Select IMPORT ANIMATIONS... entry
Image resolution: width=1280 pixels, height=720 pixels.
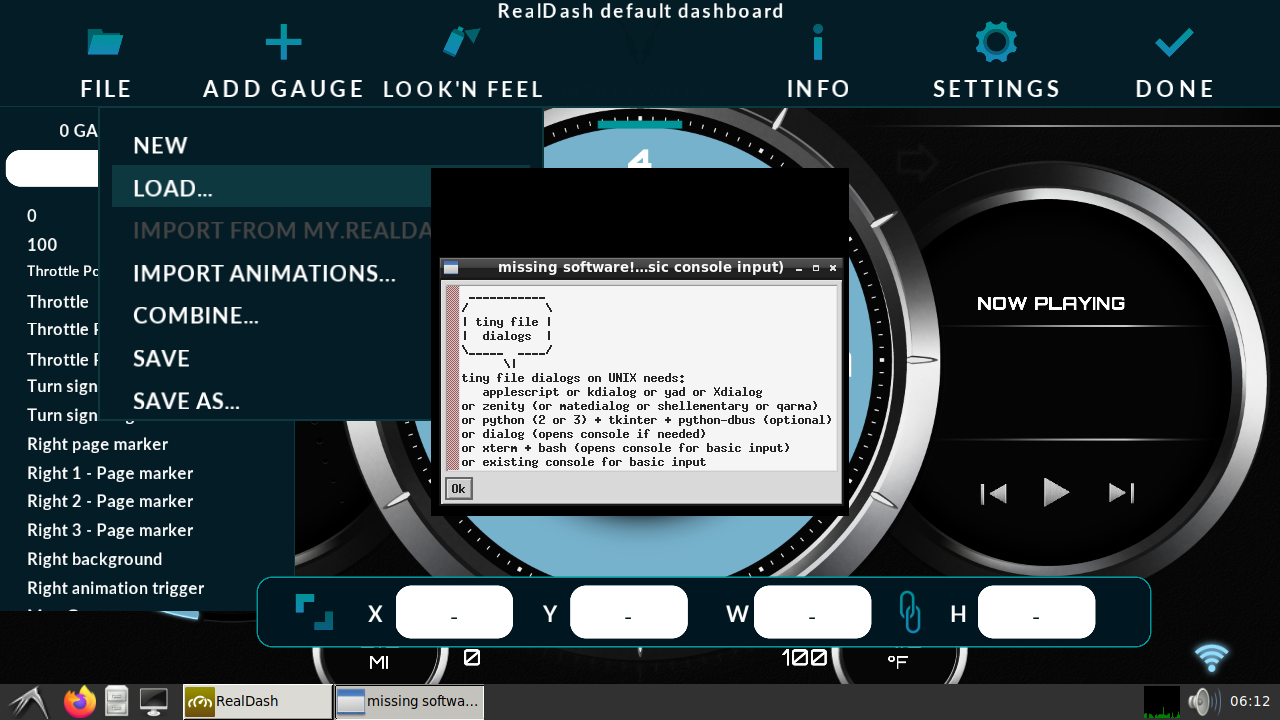pyautogui.click(x=264, y=273)
